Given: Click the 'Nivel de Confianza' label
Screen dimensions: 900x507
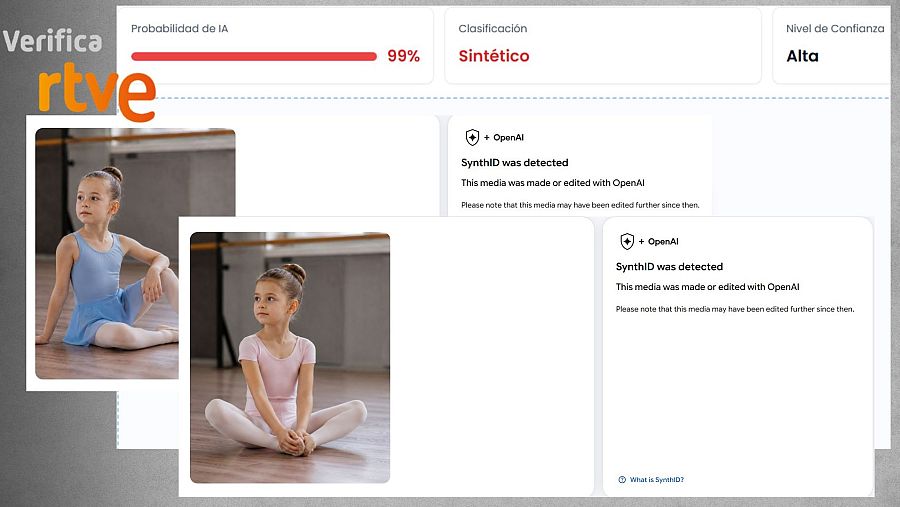Looking at the screenshot, I should [835, 29].
